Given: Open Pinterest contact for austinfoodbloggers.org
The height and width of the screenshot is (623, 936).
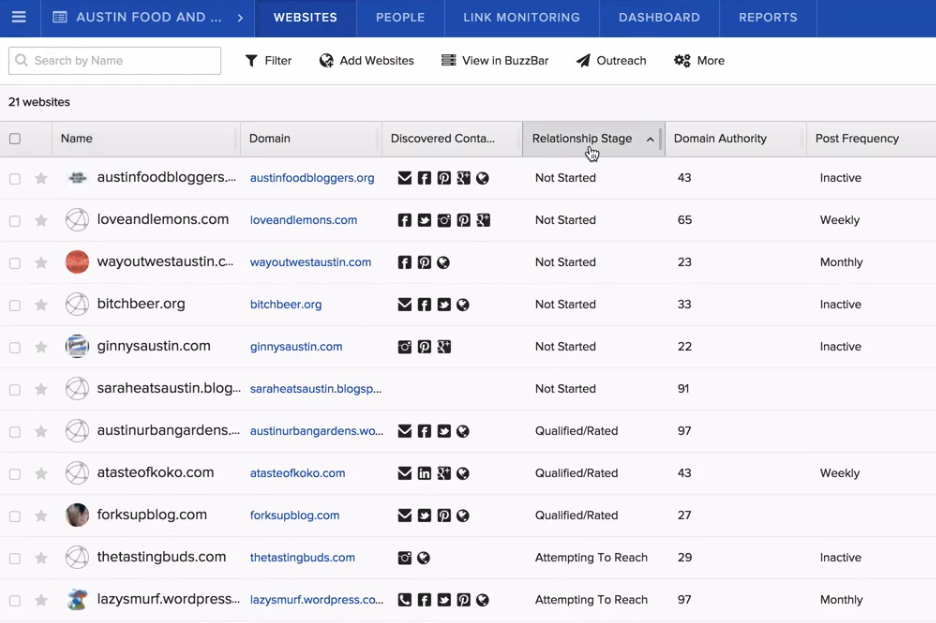Looking at the screenshot, I should pyautogui.click(x=444, y=178).
